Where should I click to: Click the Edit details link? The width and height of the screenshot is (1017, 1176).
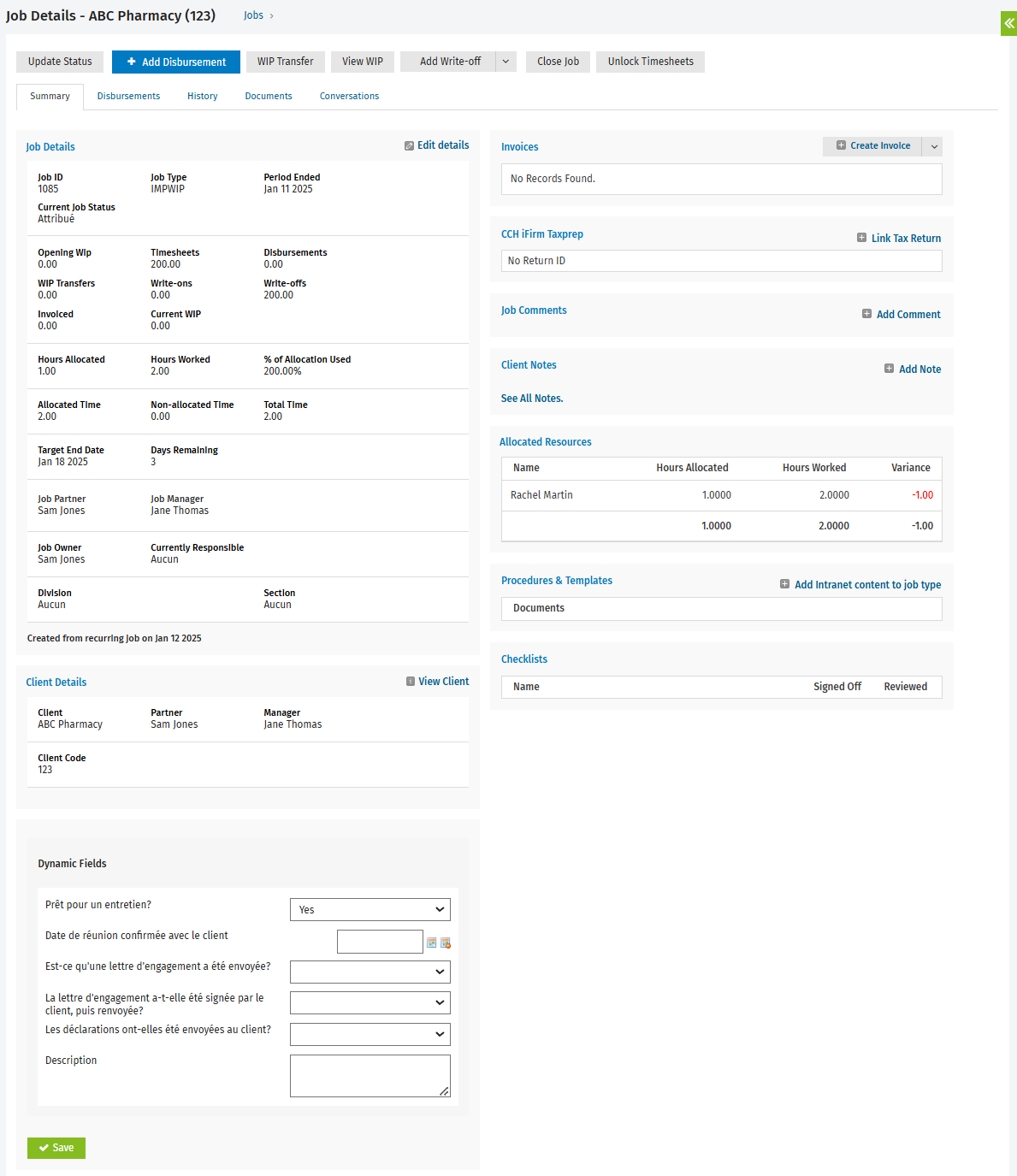pos(443,145)
